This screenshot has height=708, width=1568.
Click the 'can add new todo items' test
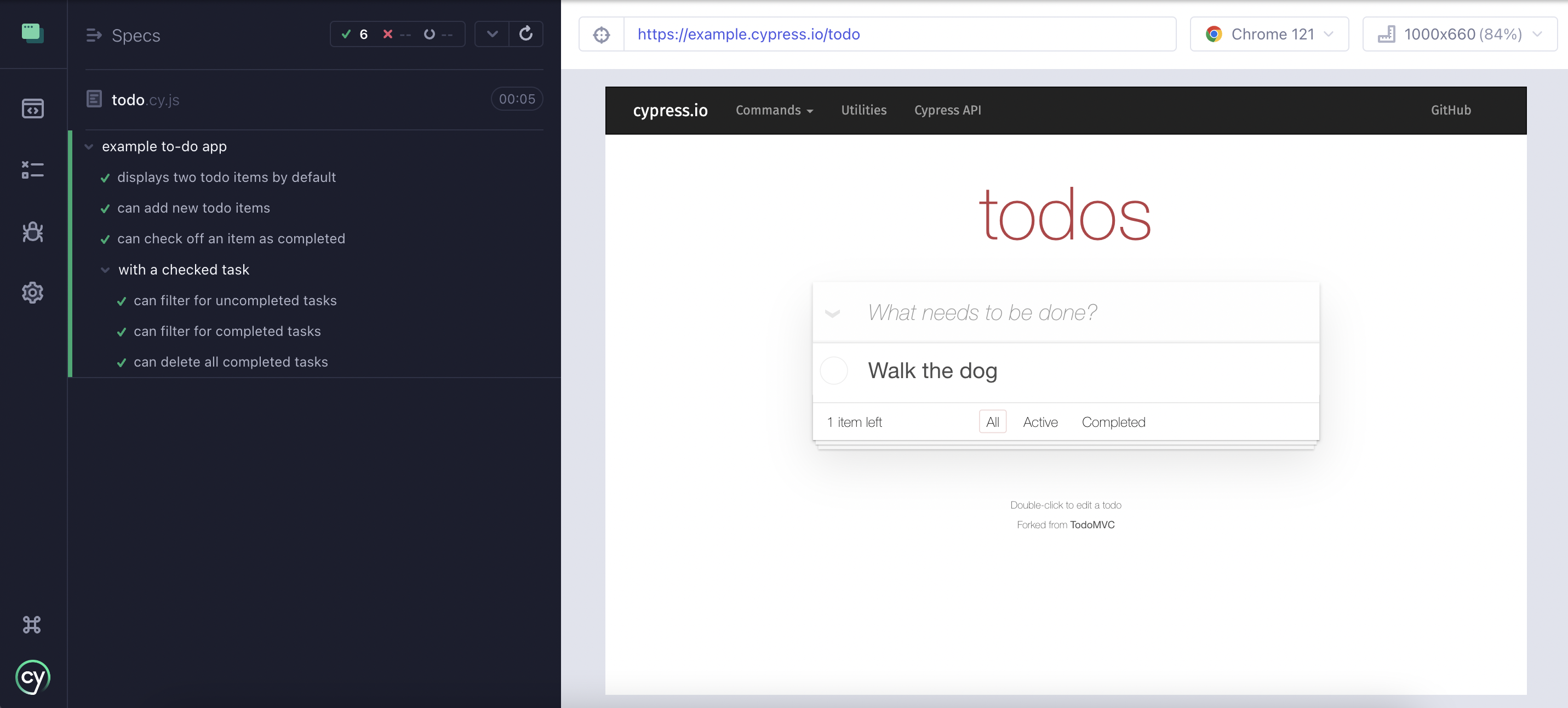click(x=194, y=207)
